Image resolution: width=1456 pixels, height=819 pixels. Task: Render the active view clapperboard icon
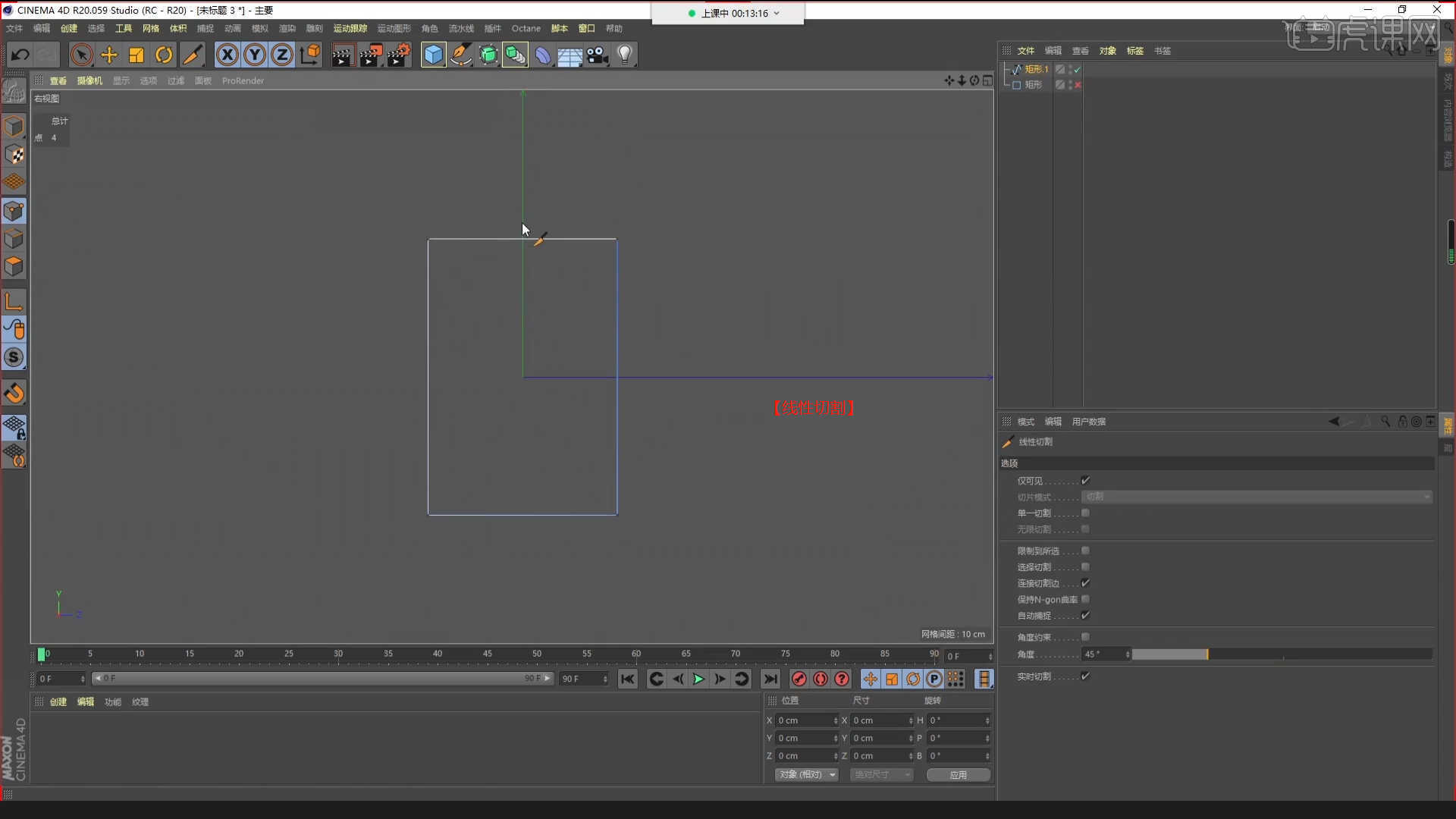(x=343, y=55)
